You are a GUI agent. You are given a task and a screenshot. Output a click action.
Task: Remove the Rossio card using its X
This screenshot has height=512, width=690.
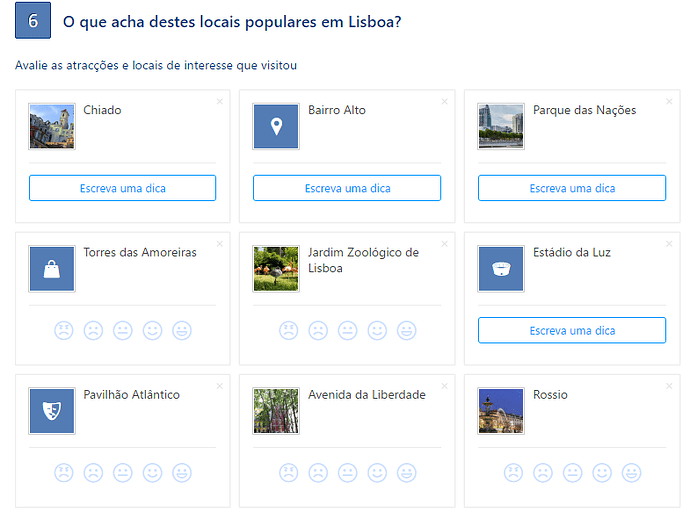tap(669, 385)
